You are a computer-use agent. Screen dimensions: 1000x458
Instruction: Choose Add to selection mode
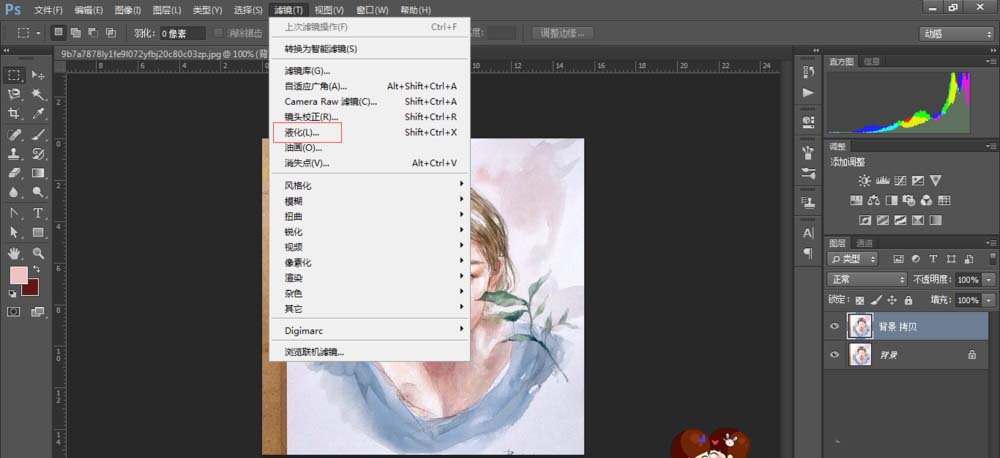77,33
